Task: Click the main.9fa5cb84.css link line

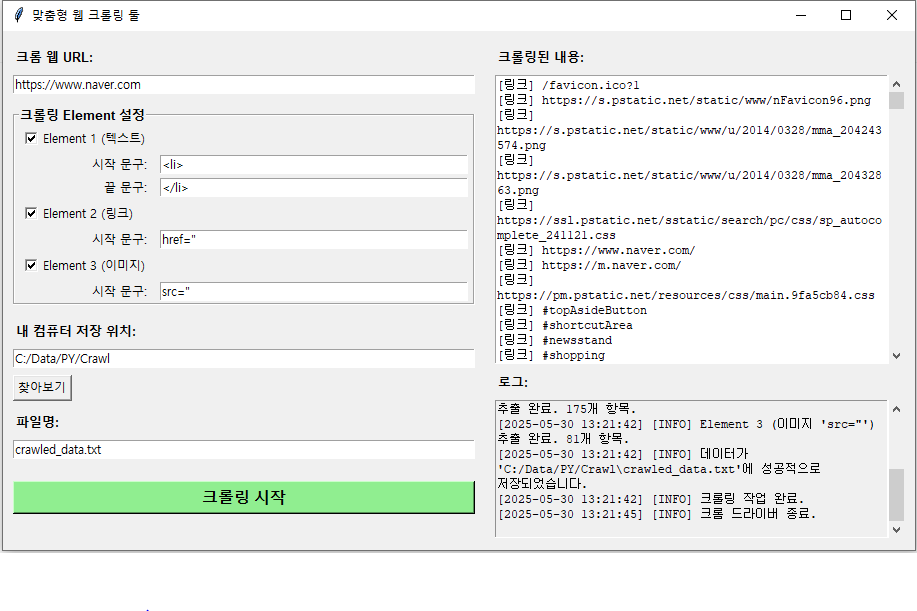Action: (x=685, y=295)
